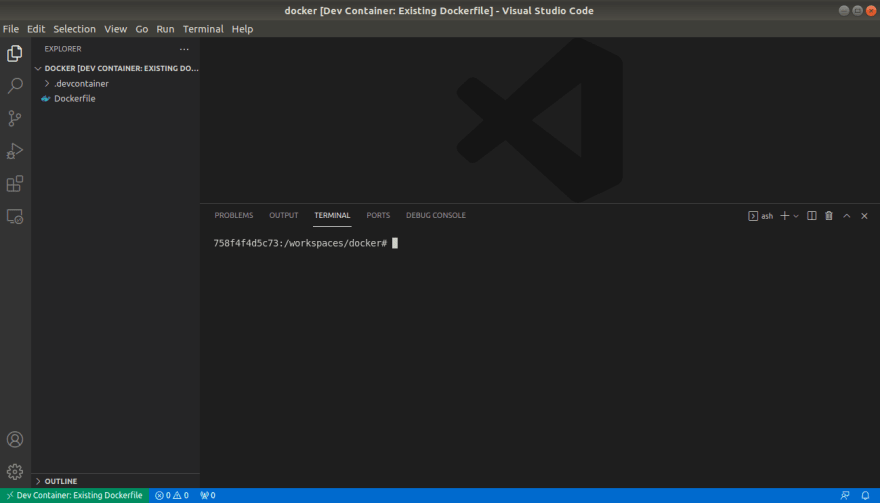Open notifications bell icon
The image size is (880, 503).
point(865,495)
